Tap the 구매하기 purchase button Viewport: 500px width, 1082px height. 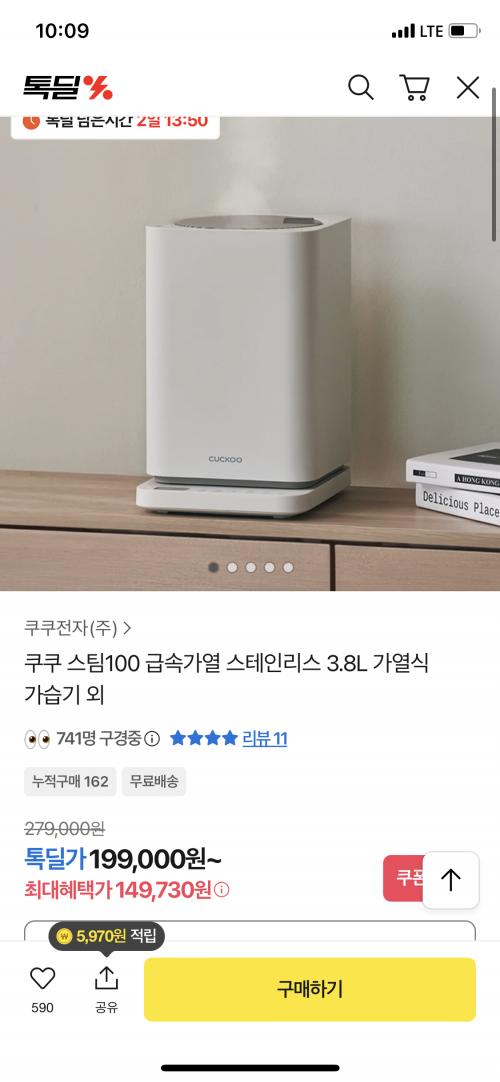point(310,989)
